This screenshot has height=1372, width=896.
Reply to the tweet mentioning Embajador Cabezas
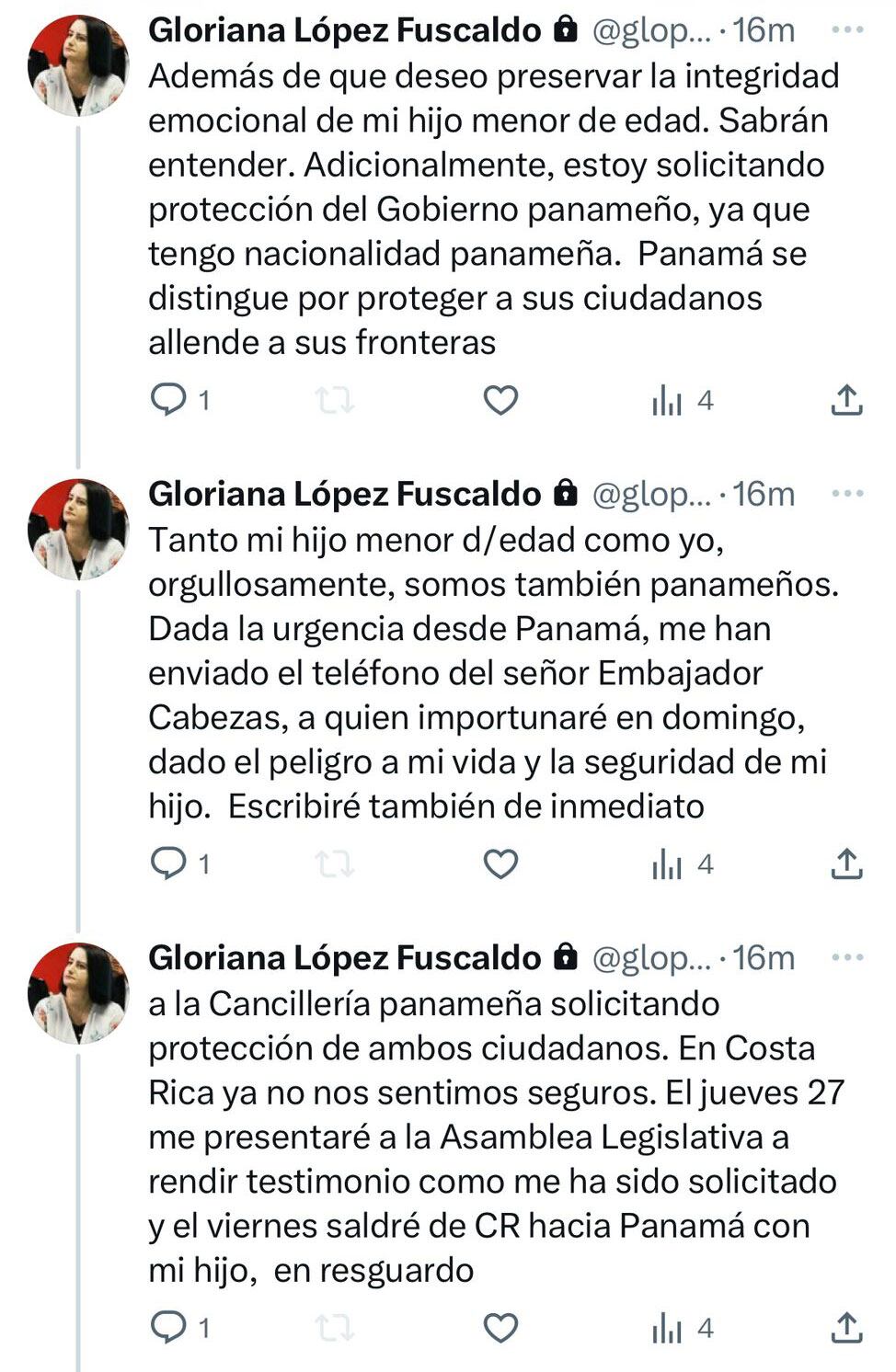point(167,864)
